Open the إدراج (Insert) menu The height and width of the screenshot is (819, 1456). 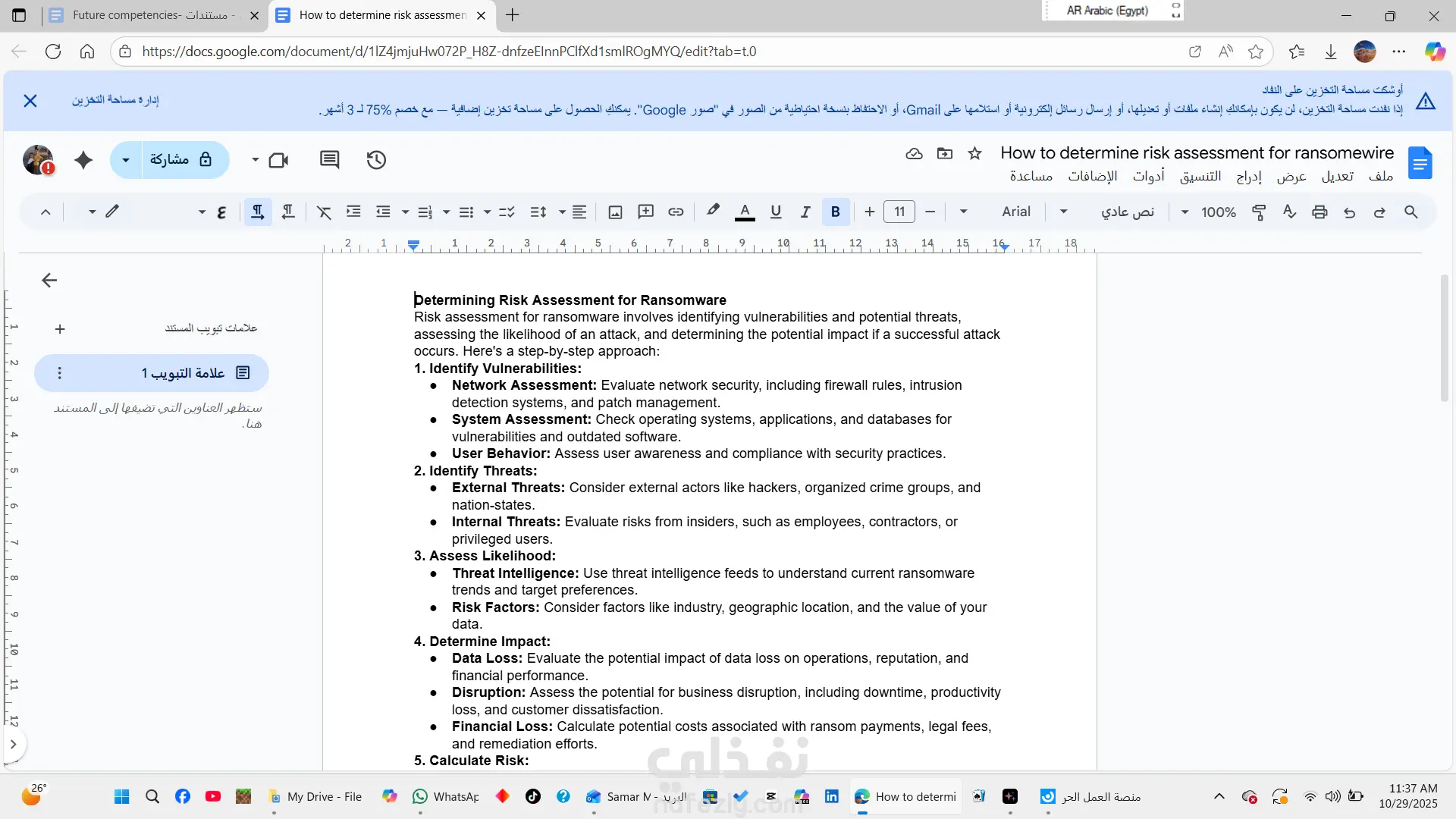1248,176
